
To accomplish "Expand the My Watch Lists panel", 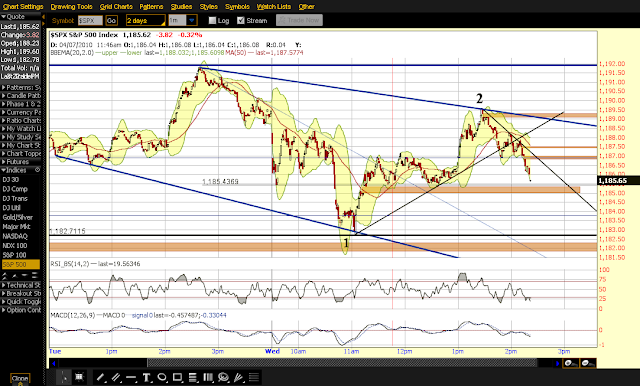I will (x=20, y=129).
